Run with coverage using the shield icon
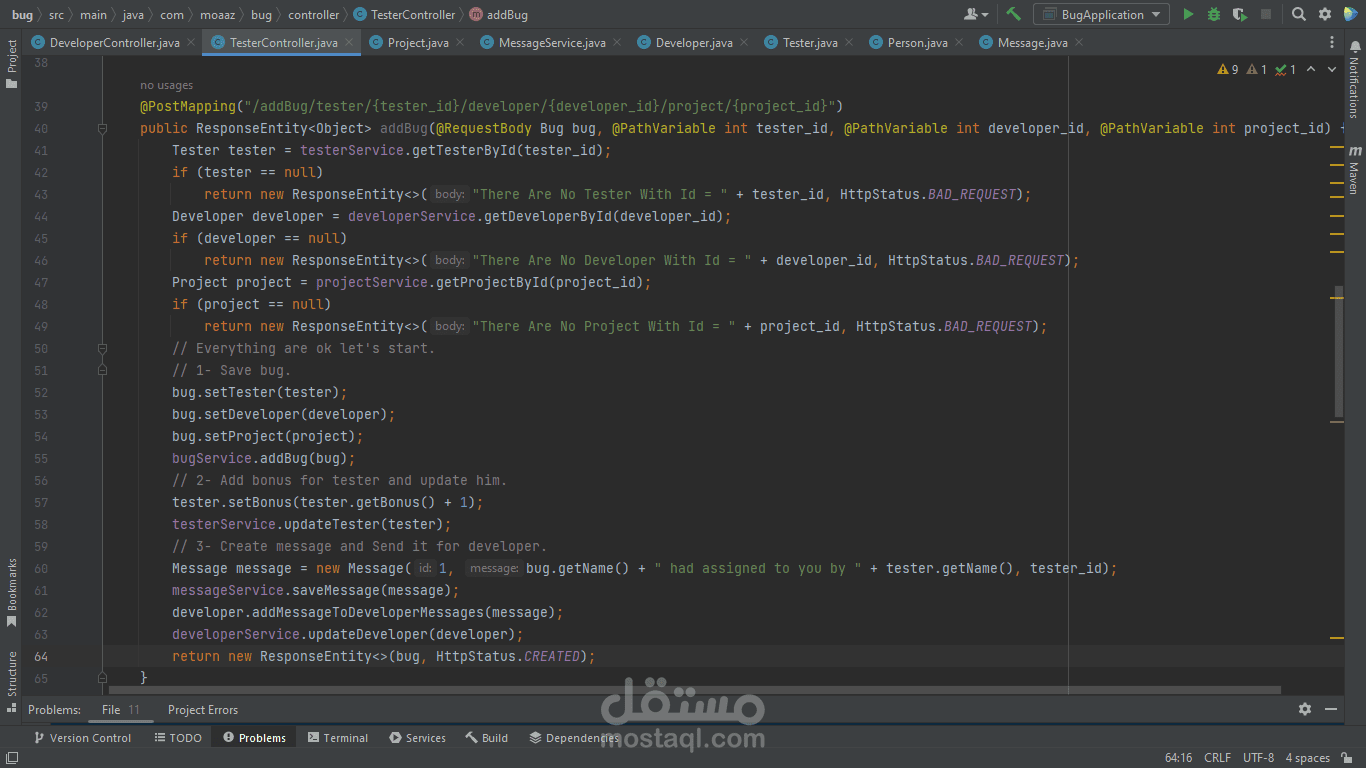The height and width of the screenshot is (768, 1366). point(1240,14)
